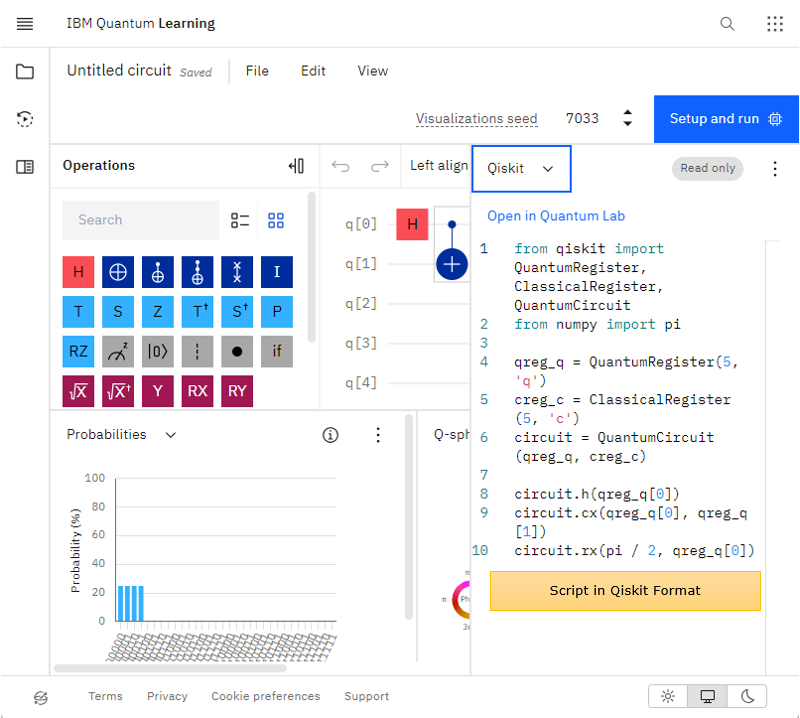Select the reset |0> operation
The image size is (800, 718).
(158, 352)
